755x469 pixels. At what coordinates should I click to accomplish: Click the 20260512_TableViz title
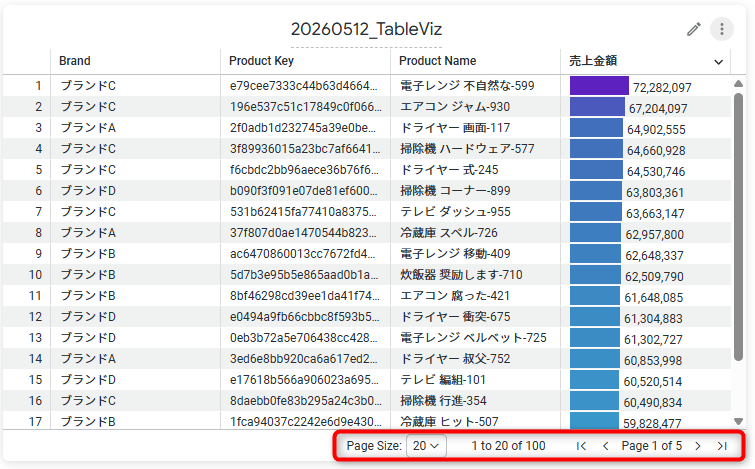click(x=366, y=29)
